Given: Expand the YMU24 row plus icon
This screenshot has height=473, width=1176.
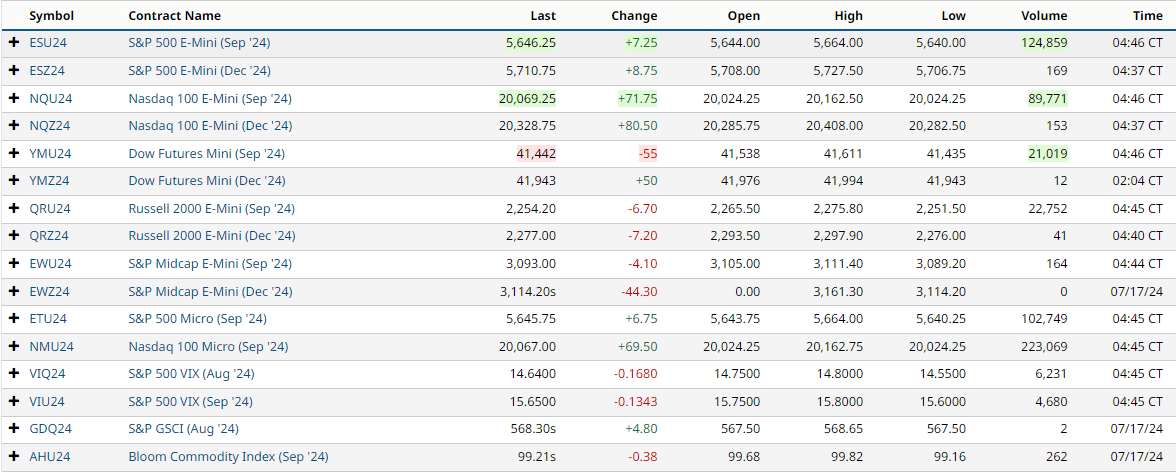Looking at the screenshot, I should pos(14,153).
